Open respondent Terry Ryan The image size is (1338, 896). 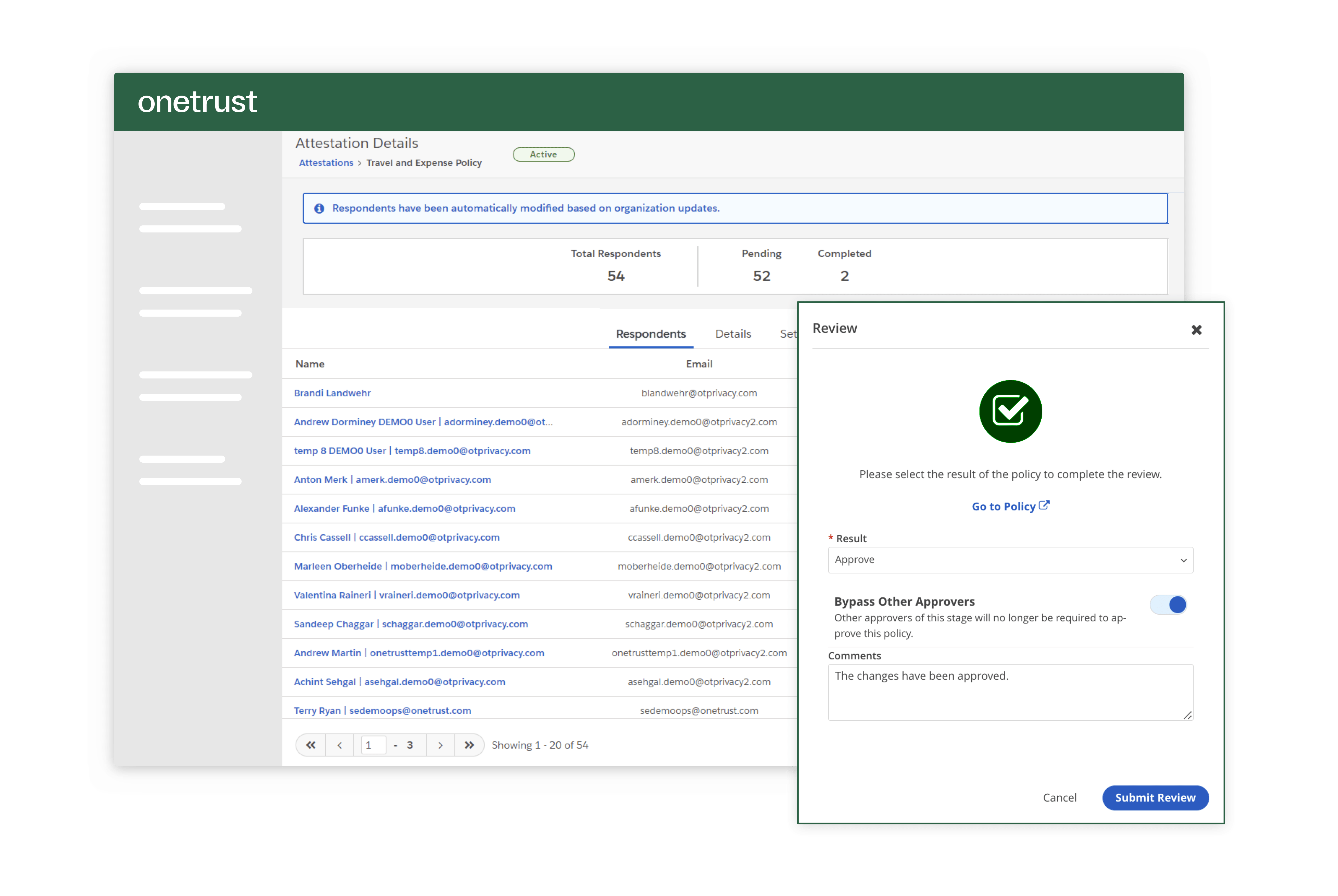(382, 710)
